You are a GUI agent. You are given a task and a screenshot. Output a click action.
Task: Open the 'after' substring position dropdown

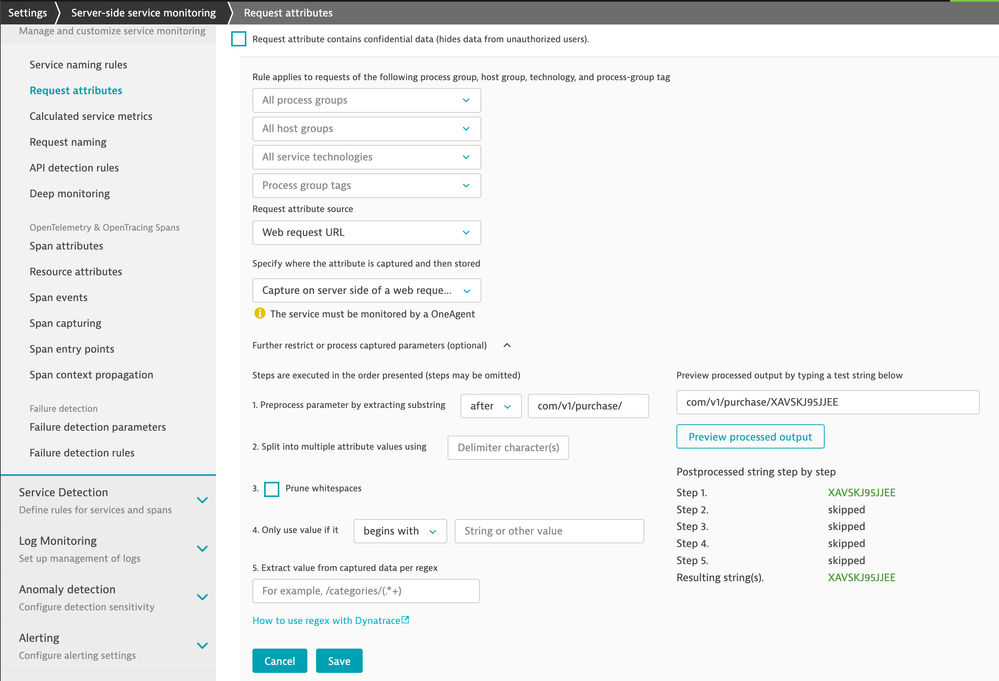490,406
